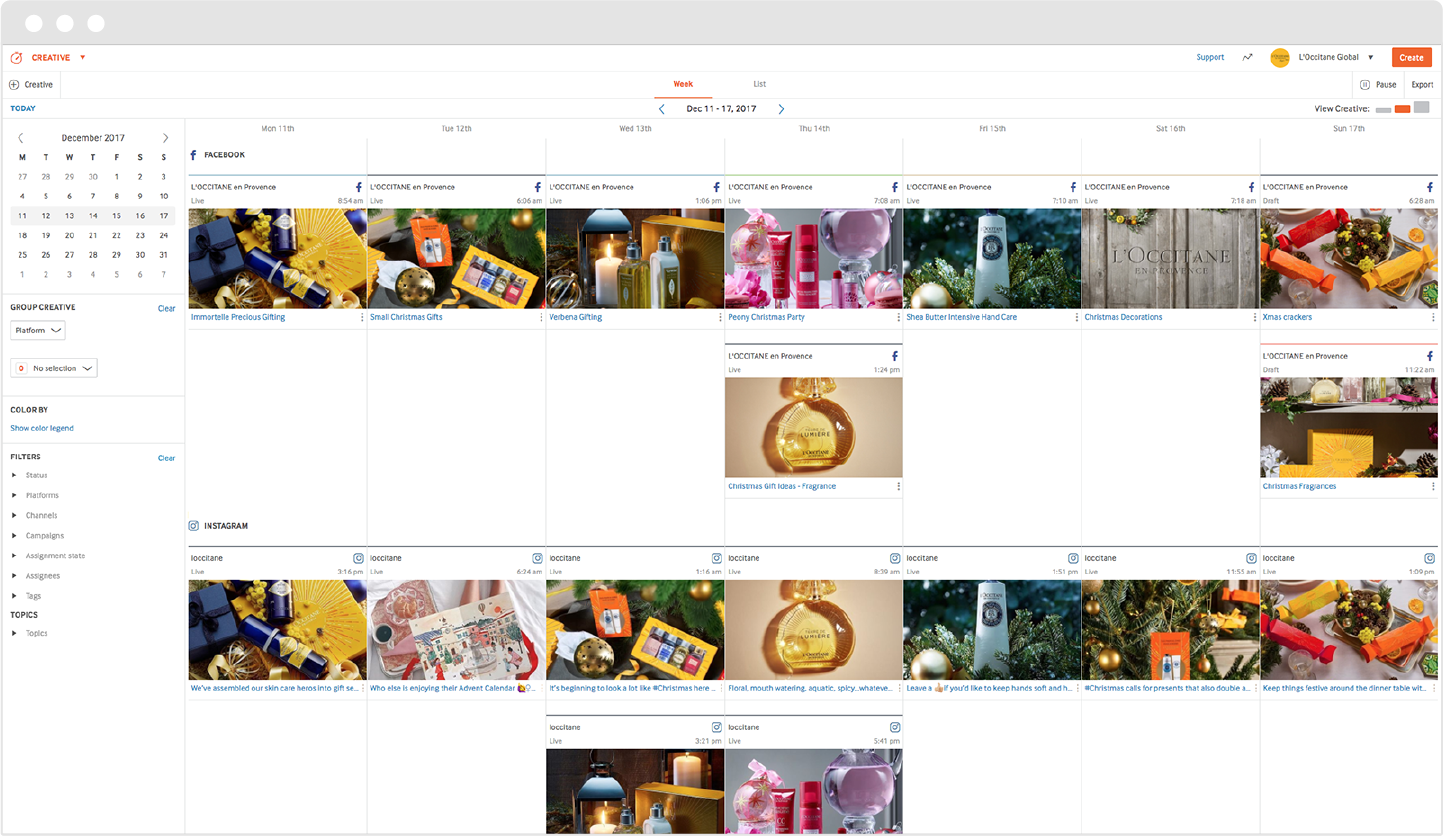Click the Creative compass logo icon
Screen dimensions: 1443x836
click(16, 58)
